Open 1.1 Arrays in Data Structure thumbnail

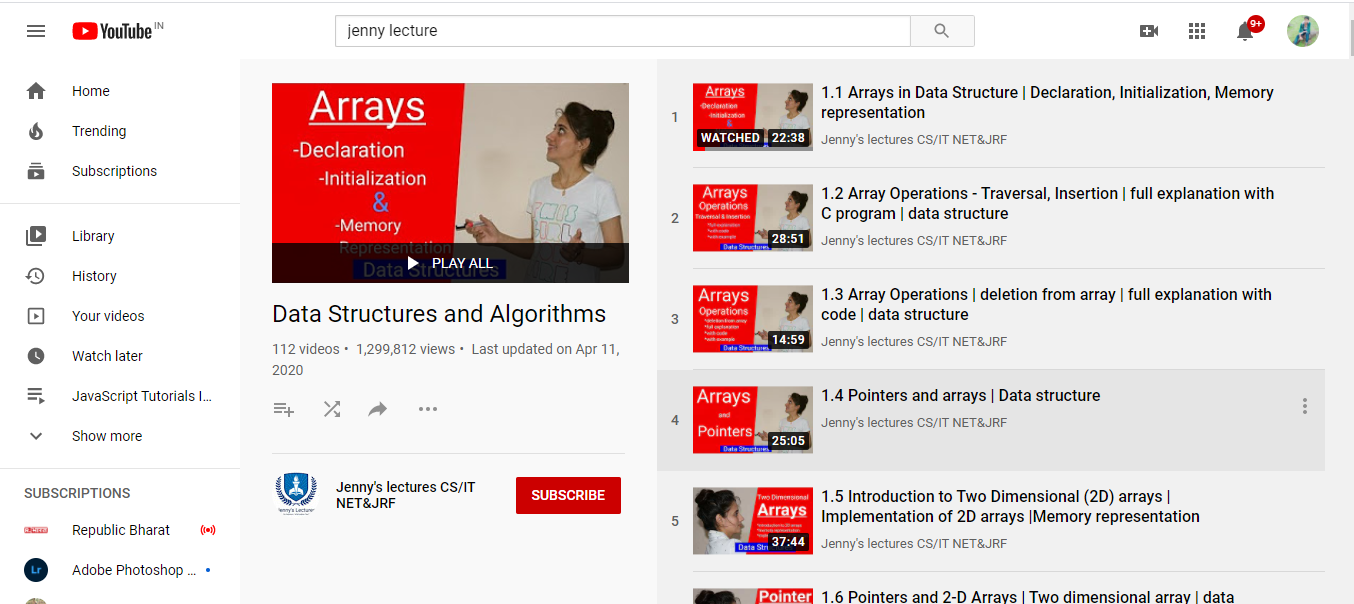753,117
